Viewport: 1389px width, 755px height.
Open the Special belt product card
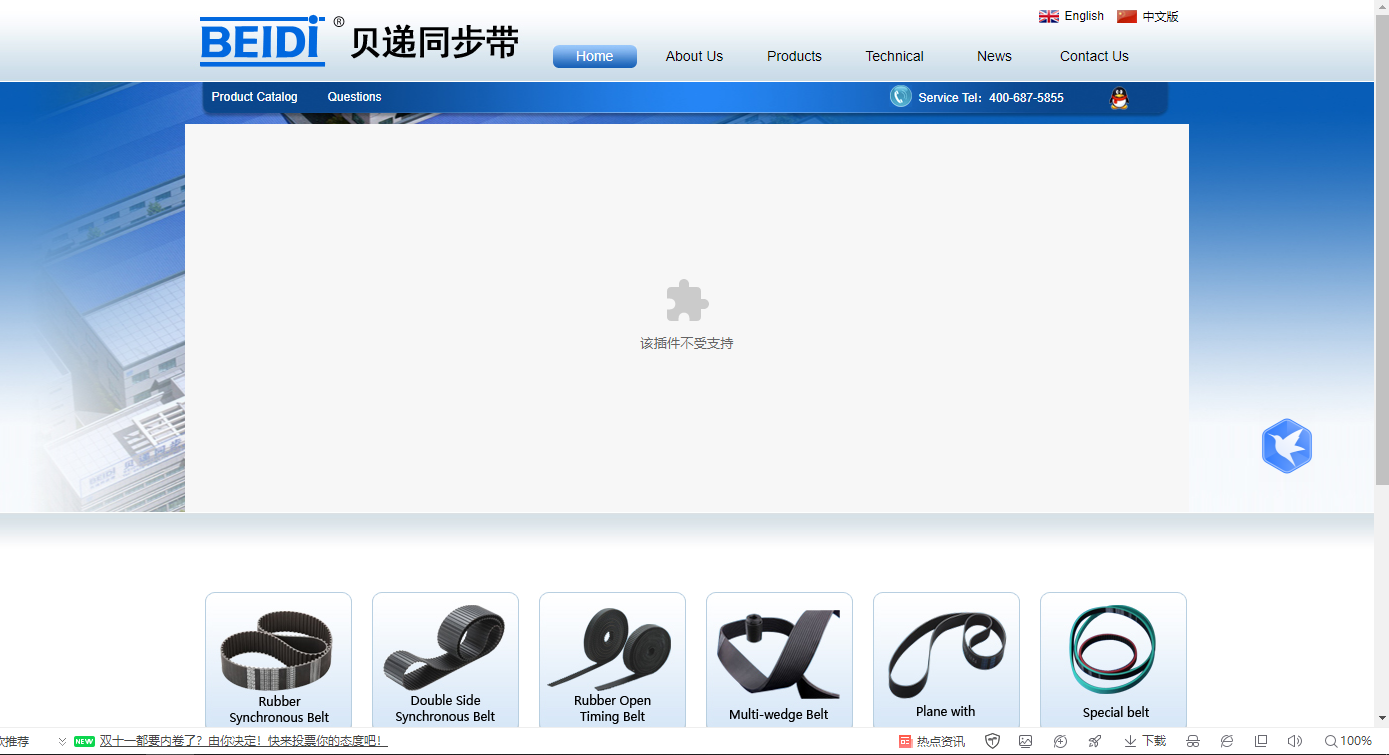coord(1113,660)
